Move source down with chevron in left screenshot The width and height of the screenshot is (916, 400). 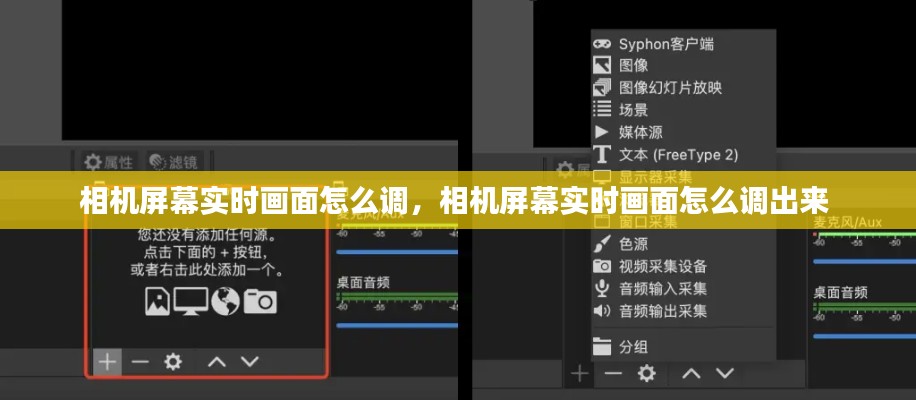(250, 362)
